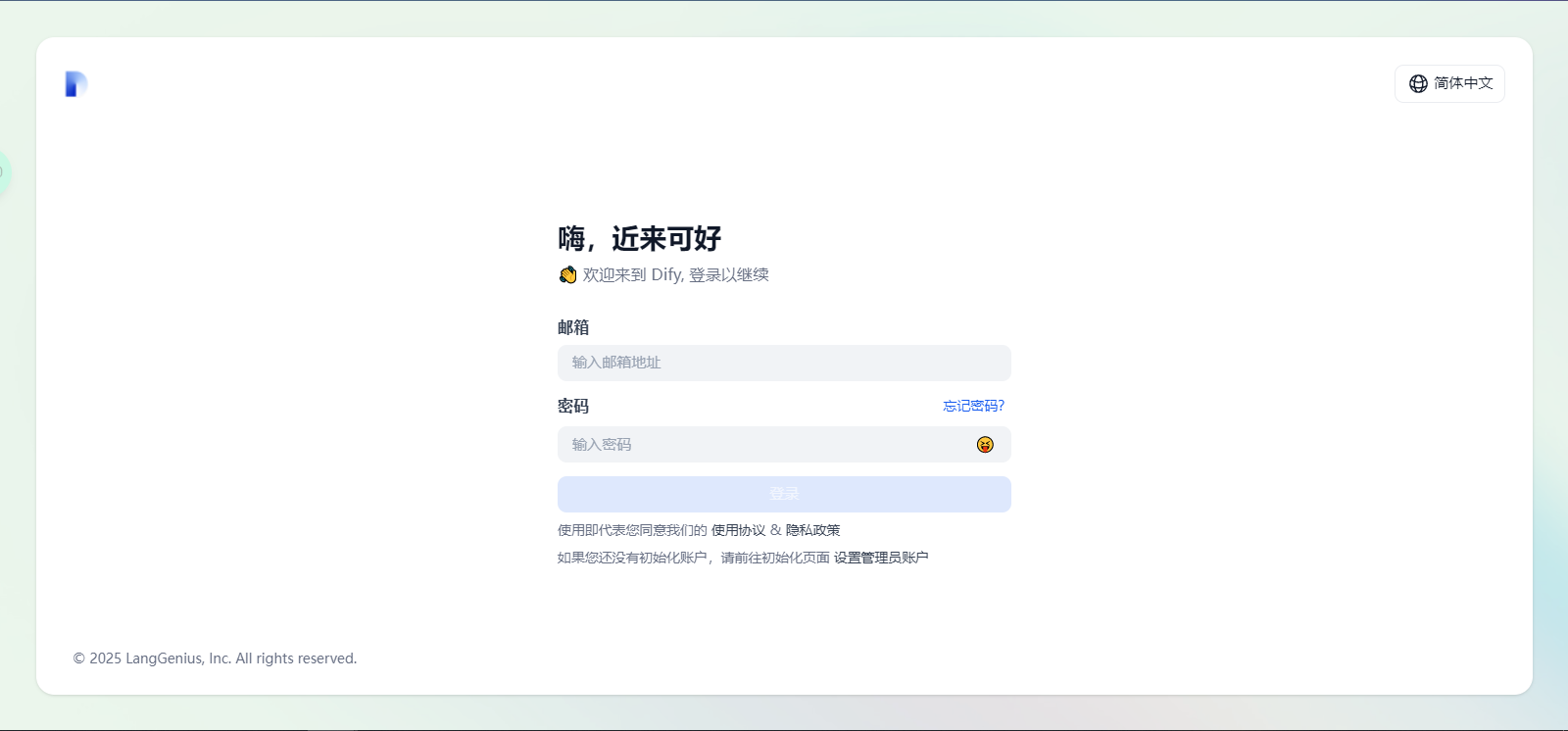Toggle password visibility with the emoji face icon

click(x=985, y=445)
